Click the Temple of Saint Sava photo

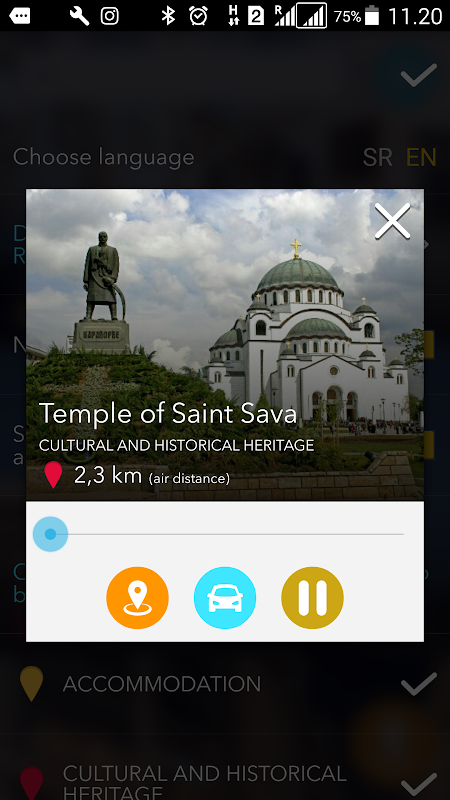click(224, 344)
